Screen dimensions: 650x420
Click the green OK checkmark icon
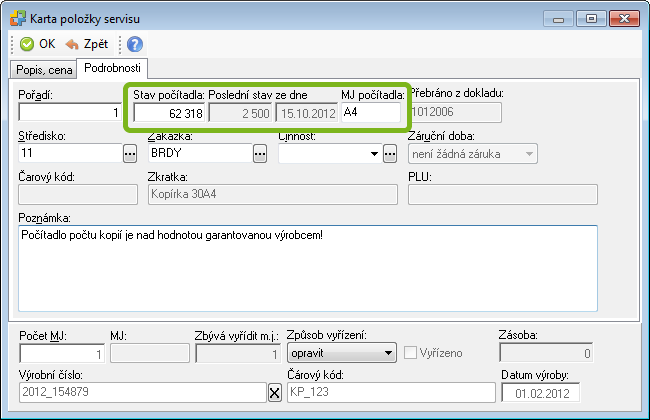pyautogui.click(x=27, y=44)
